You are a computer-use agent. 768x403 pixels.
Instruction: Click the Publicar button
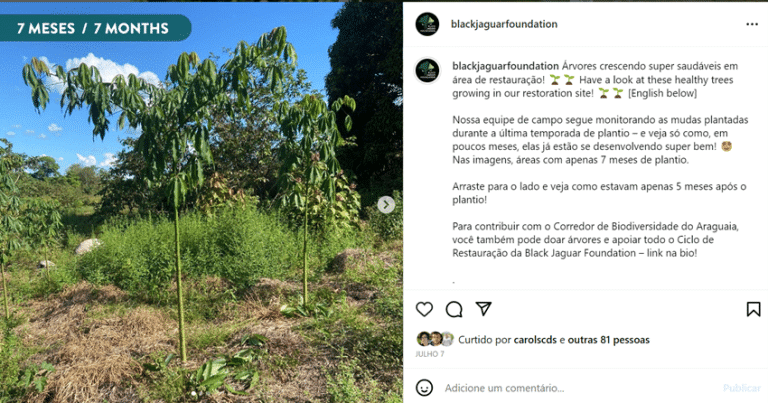tap(742, 388)
